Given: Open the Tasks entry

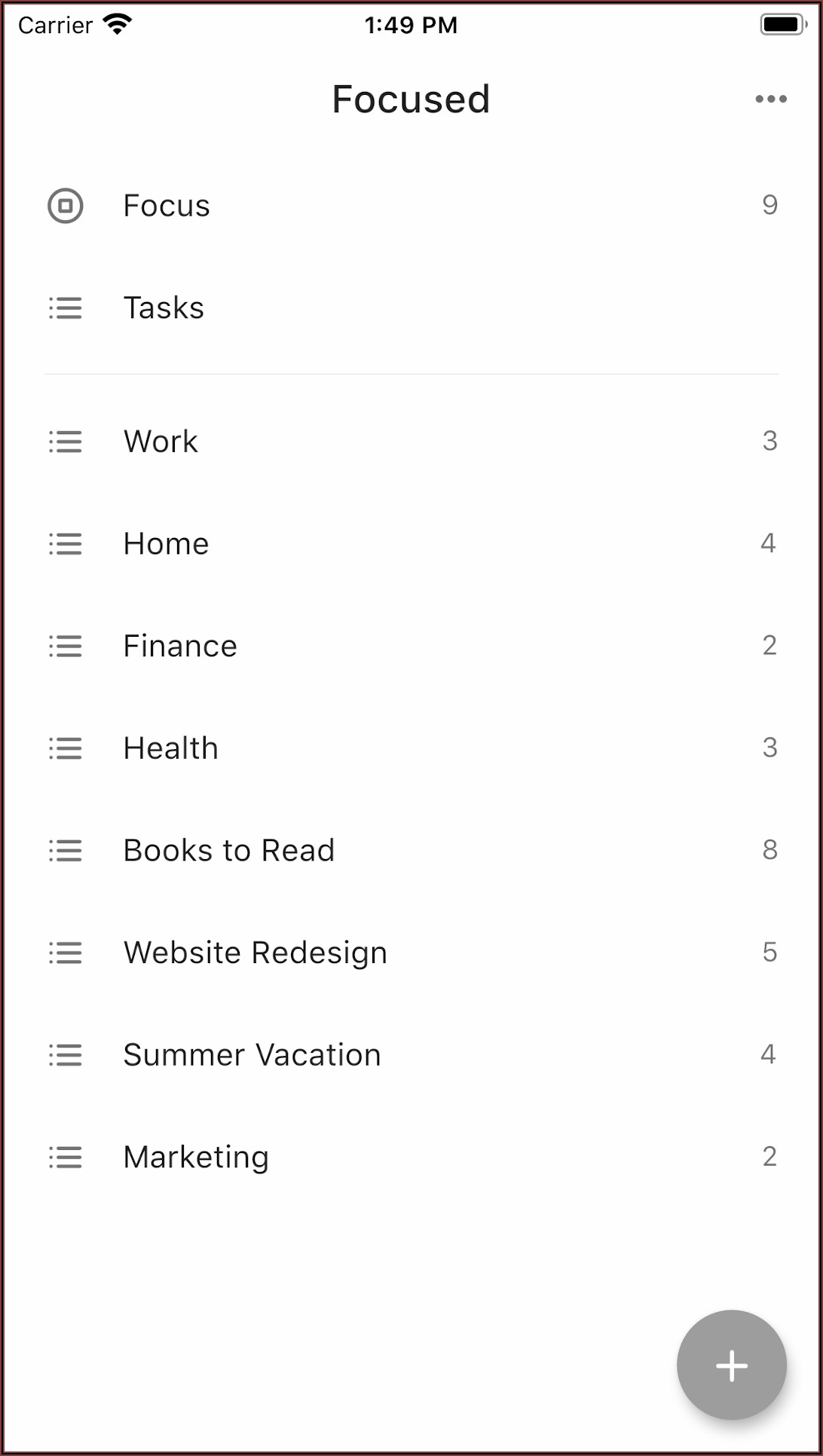Looking at the screenshot, I should (164, 308).
